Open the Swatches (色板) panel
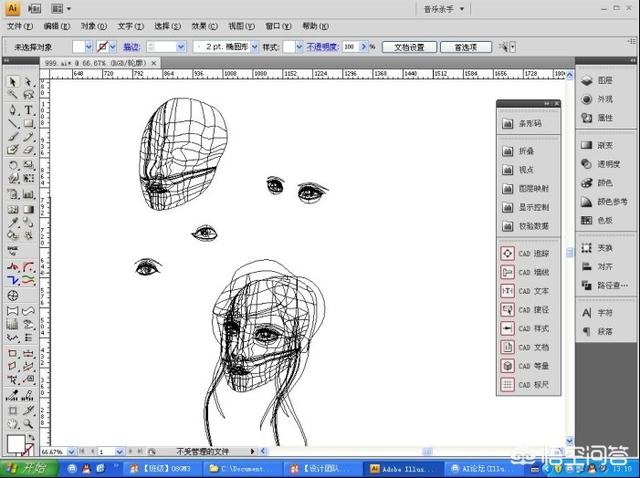640x478 pixels. tap(598, 220)
